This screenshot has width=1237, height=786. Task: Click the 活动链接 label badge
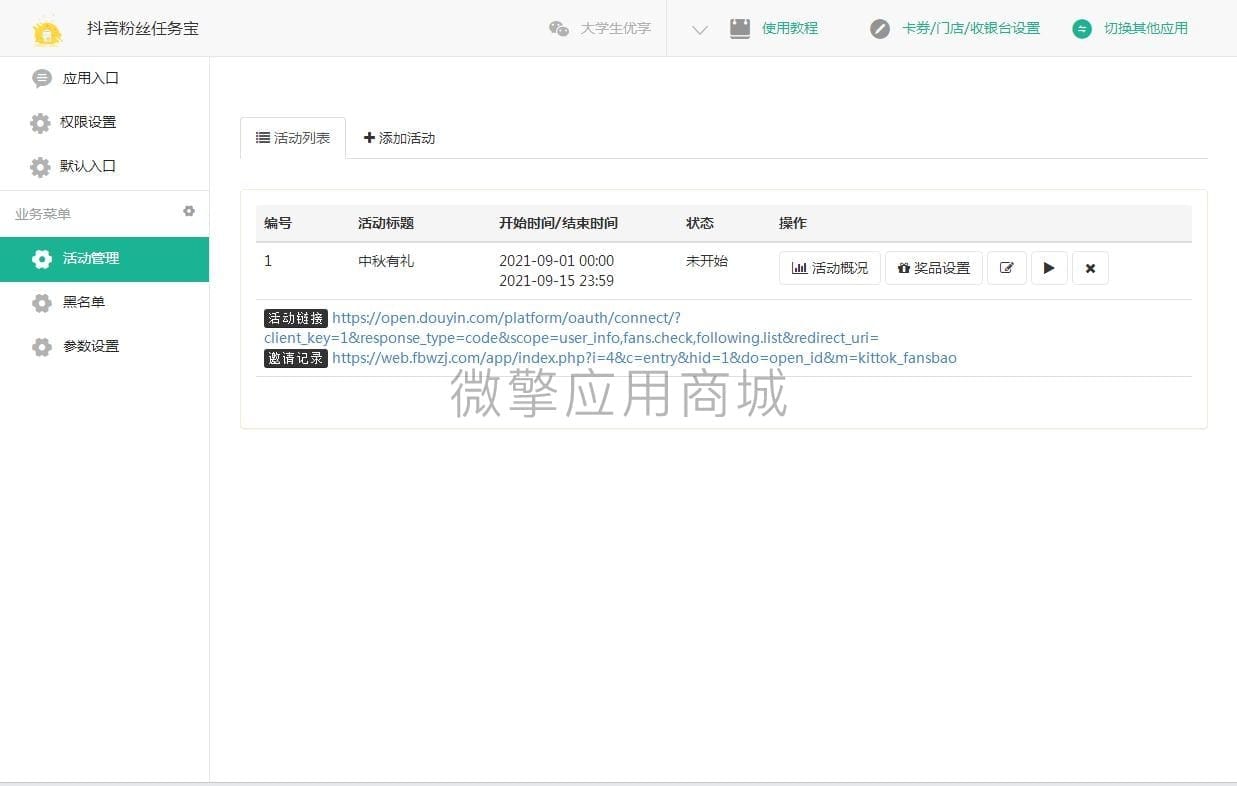(296, 318)
